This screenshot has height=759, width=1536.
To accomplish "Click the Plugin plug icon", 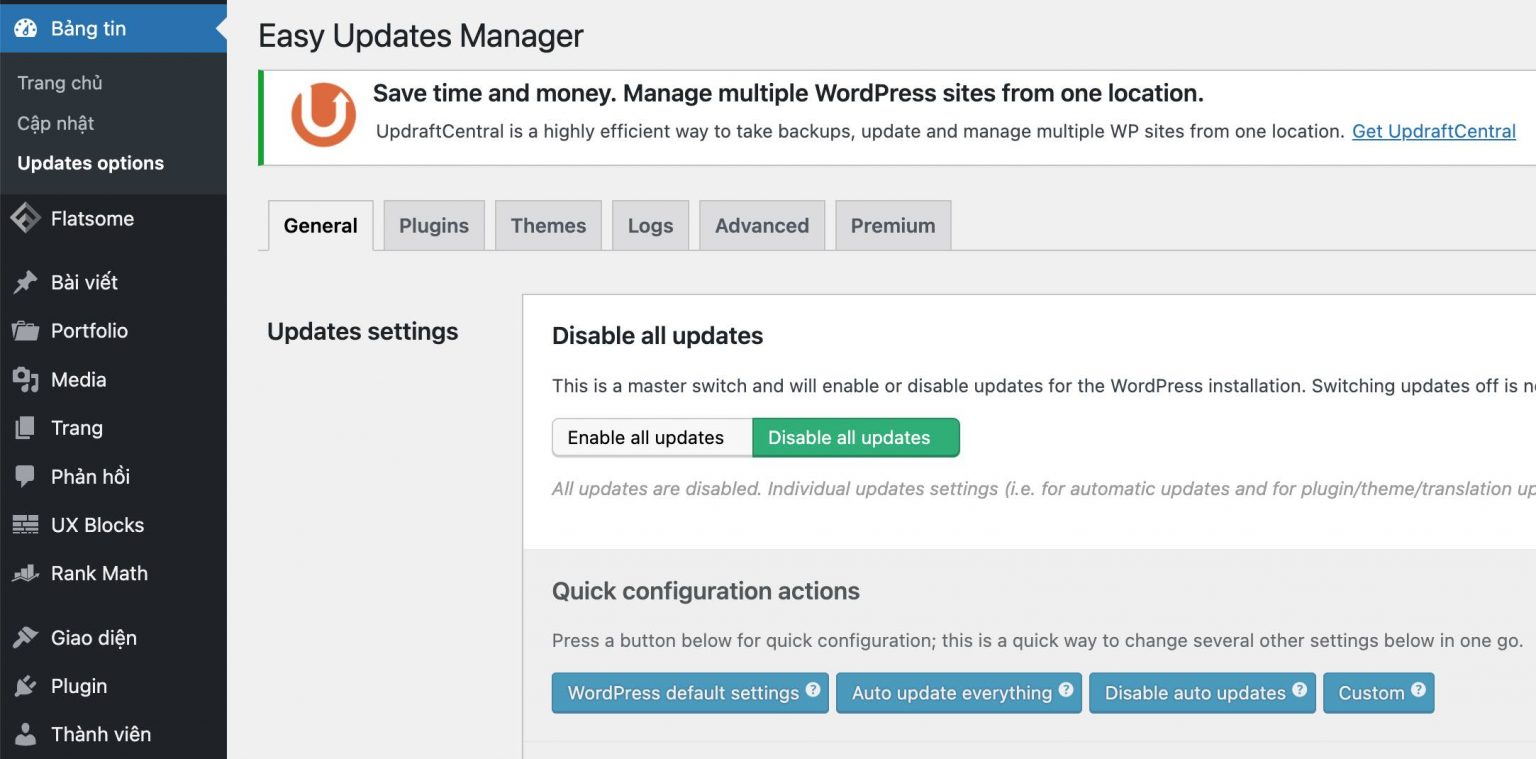I will (25, 686).
